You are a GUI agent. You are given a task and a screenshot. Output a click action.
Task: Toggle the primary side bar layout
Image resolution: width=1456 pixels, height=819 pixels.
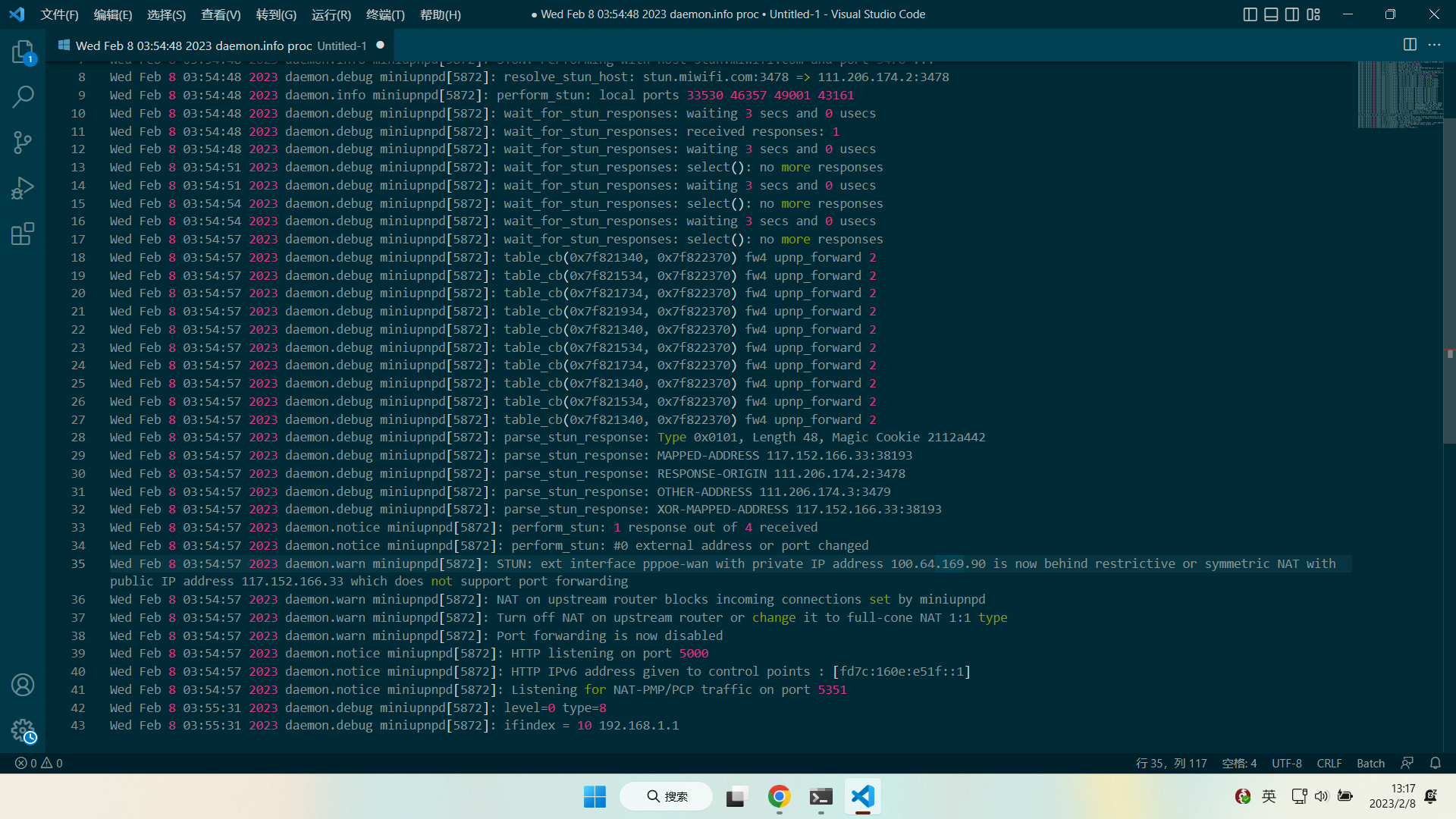click(1250, 14)
